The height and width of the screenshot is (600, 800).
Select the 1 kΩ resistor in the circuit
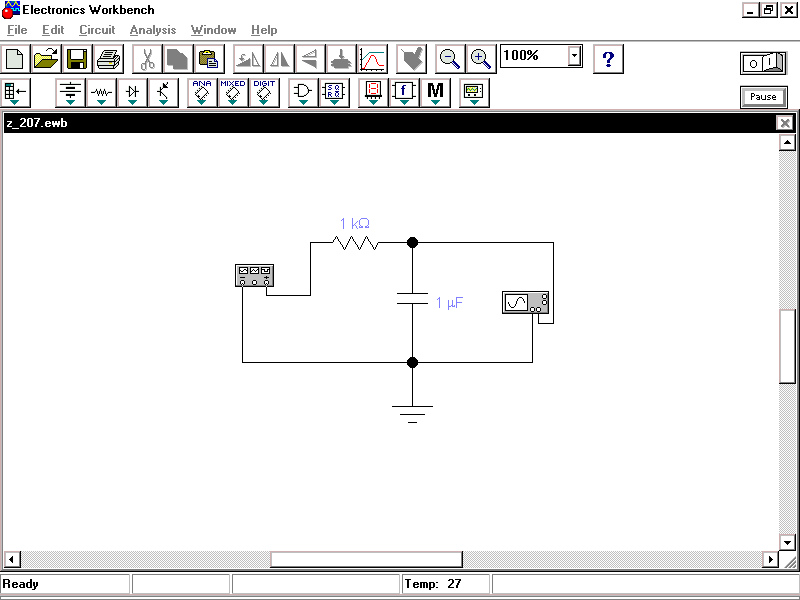coord(355,242)
